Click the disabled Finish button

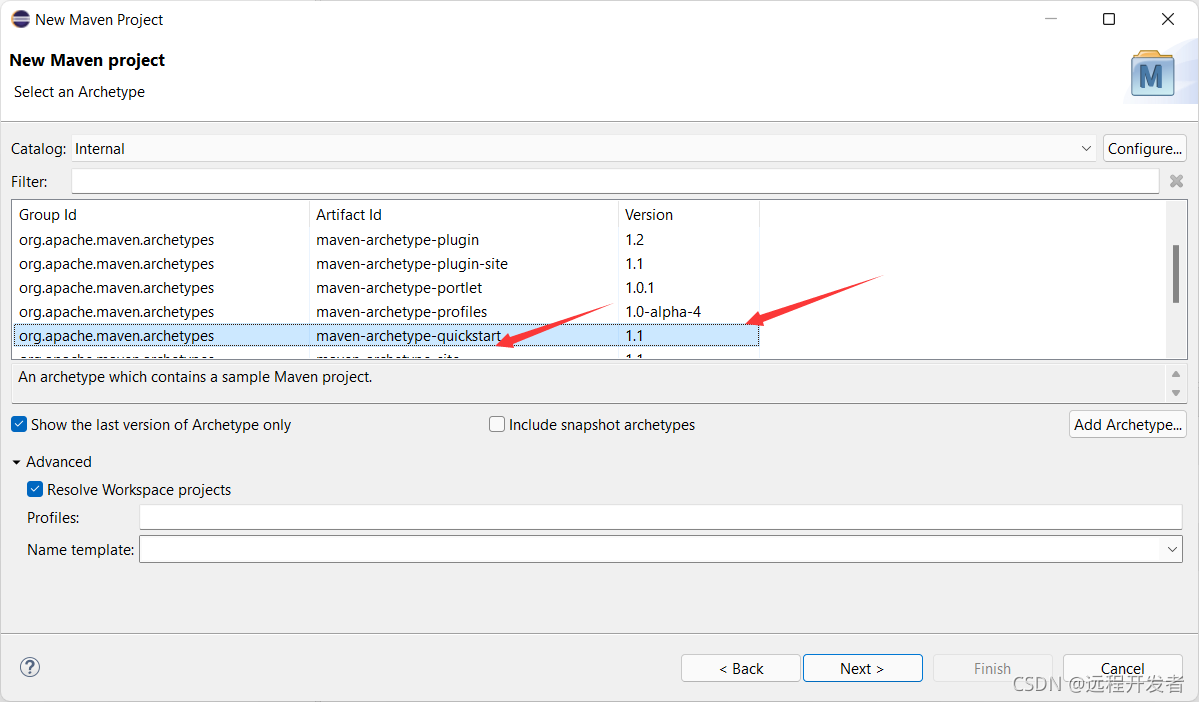click(x=993, y=668)
